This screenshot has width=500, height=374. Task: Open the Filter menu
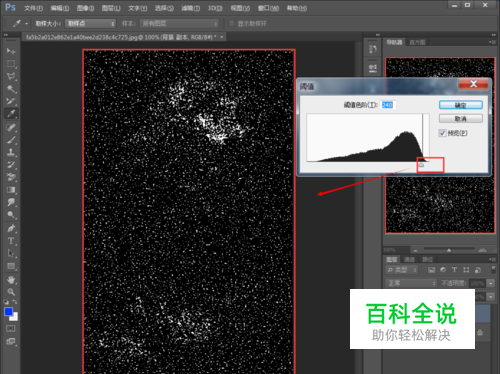(190, 8)
